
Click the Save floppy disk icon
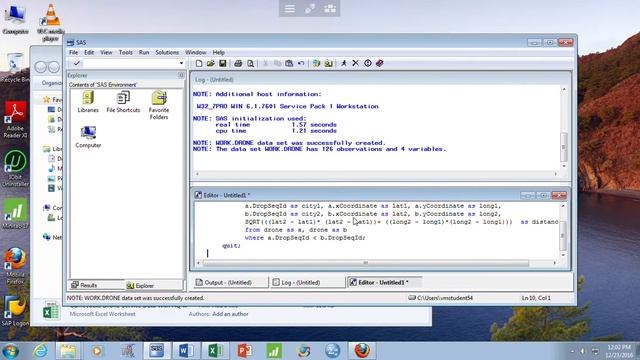(222, 63)
